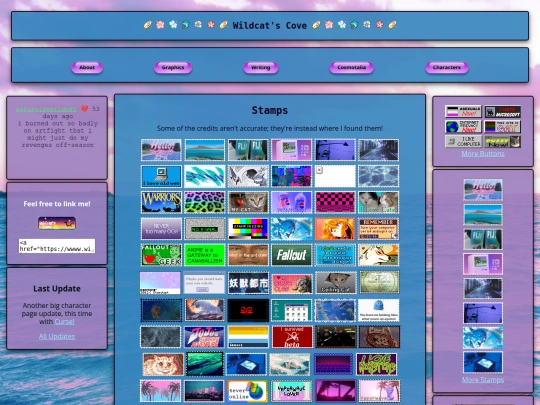Select the 'Remember' computer midnight stamp
540x405 pixels.
click(x=378, y=229)
